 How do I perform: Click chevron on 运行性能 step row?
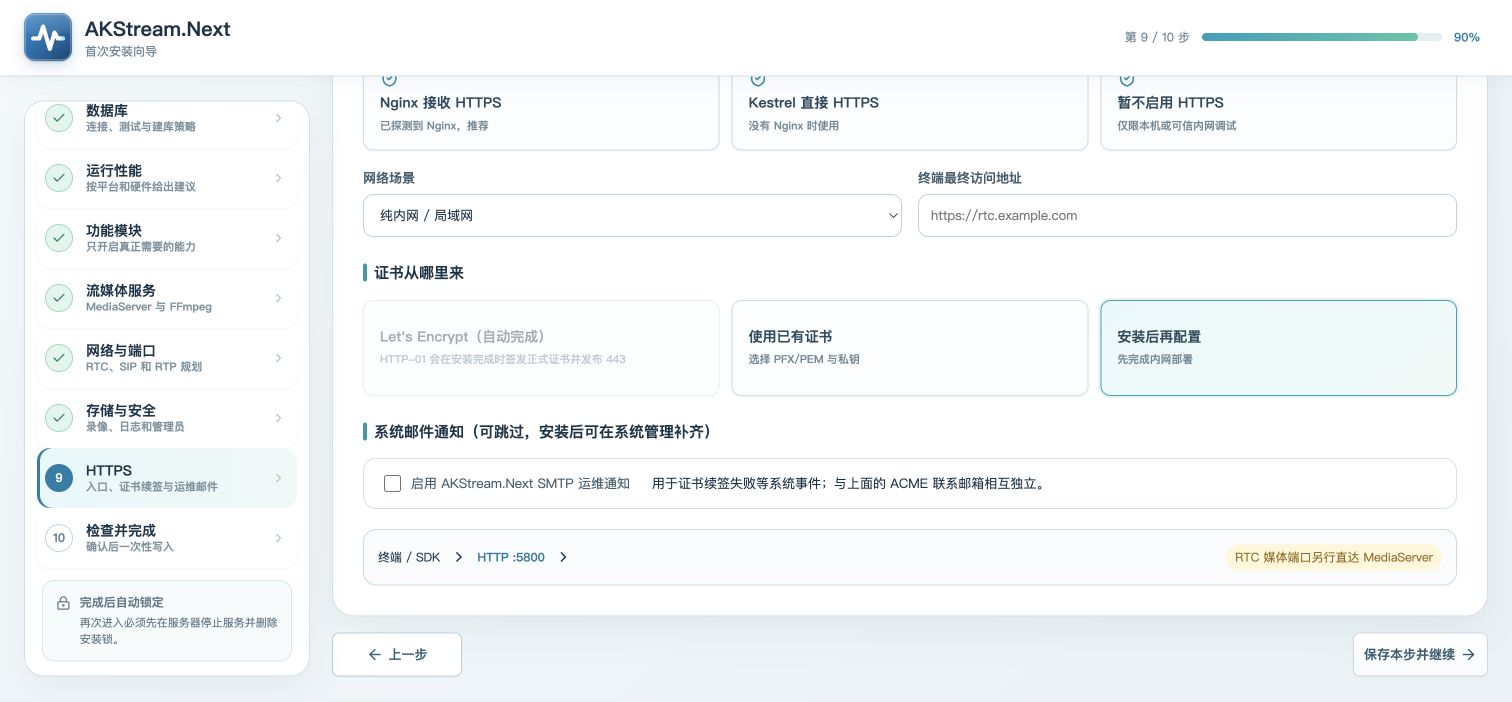coord(278,178)
